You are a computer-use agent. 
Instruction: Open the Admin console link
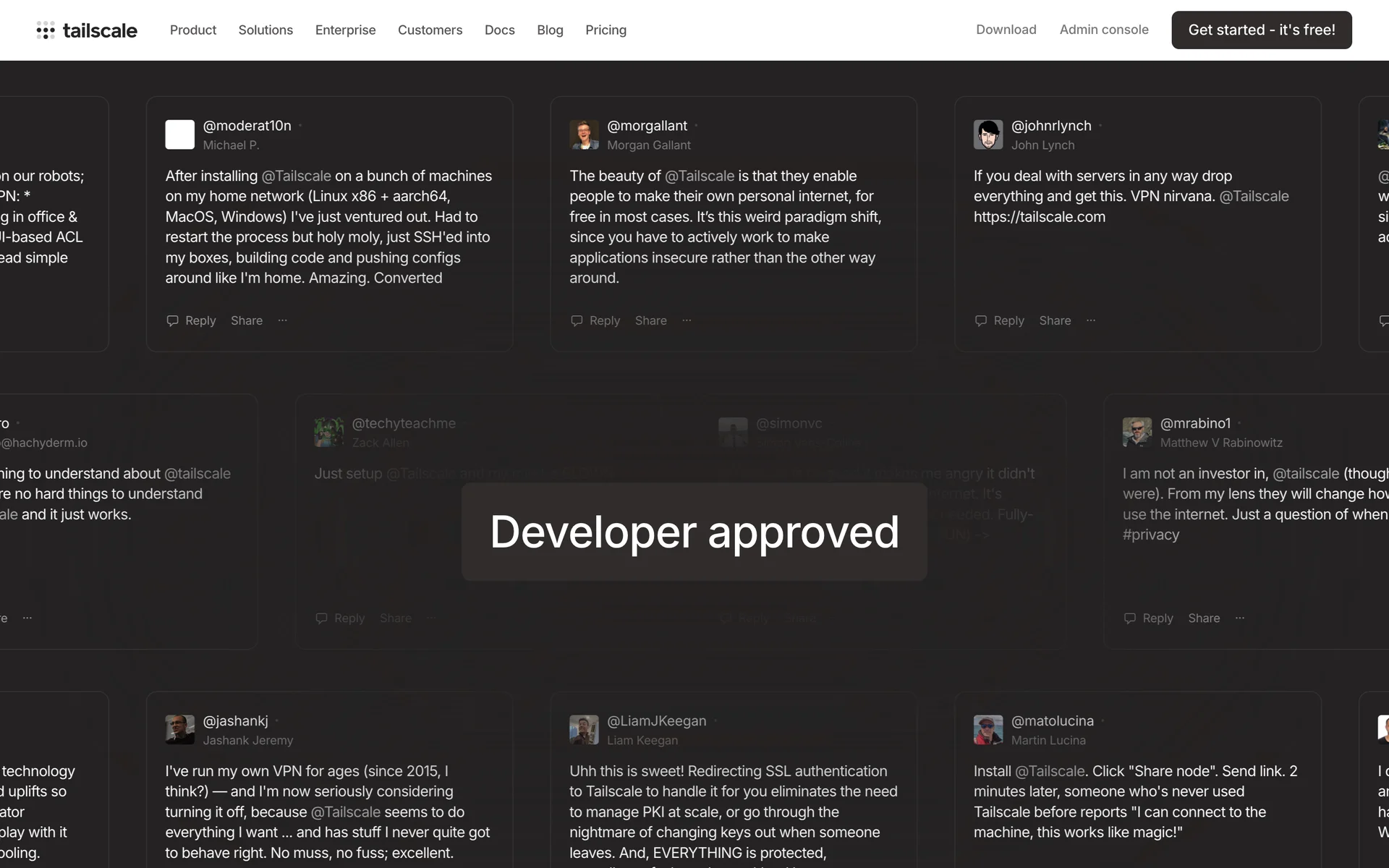click(1103, 30)
